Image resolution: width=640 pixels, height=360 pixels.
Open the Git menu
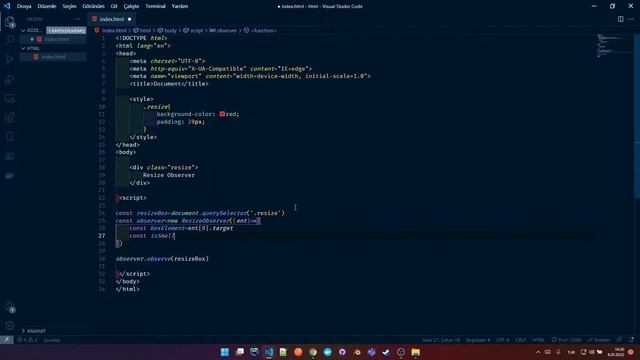tap(114, 6)
